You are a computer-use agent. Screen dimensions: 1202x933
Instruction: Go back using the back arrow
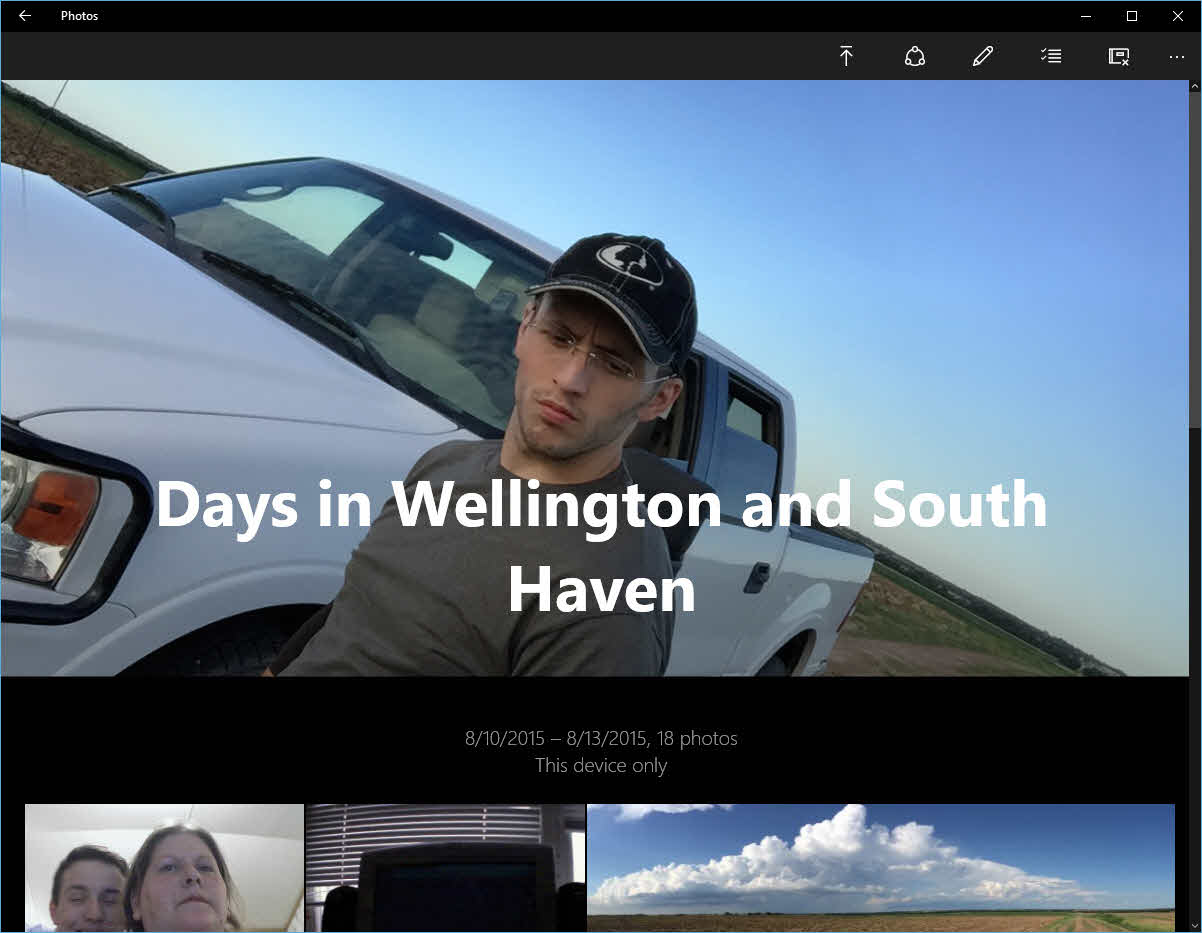point(25,16)
